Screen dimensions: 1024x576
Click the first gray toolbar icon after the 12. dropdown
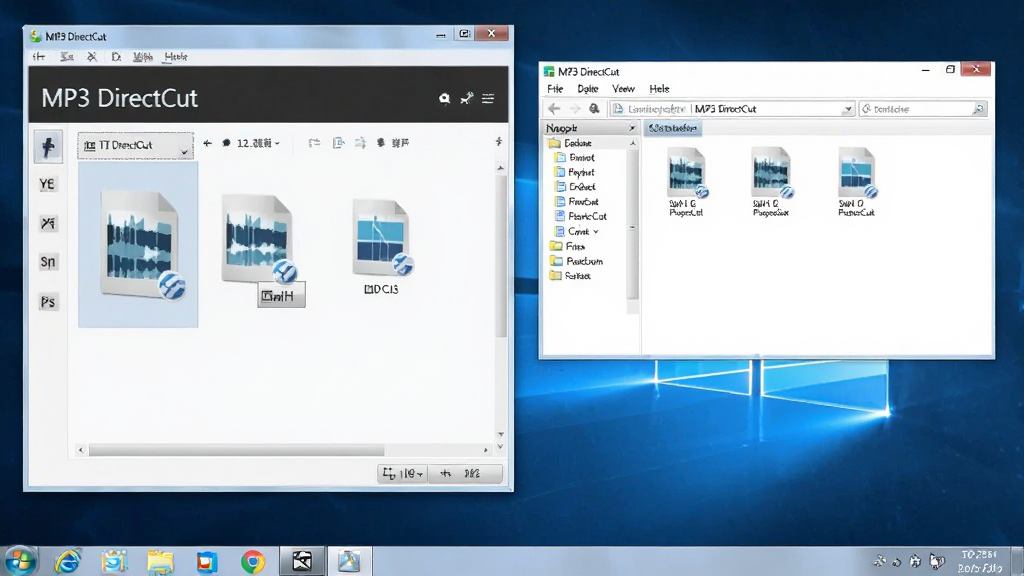pos(314,143)
